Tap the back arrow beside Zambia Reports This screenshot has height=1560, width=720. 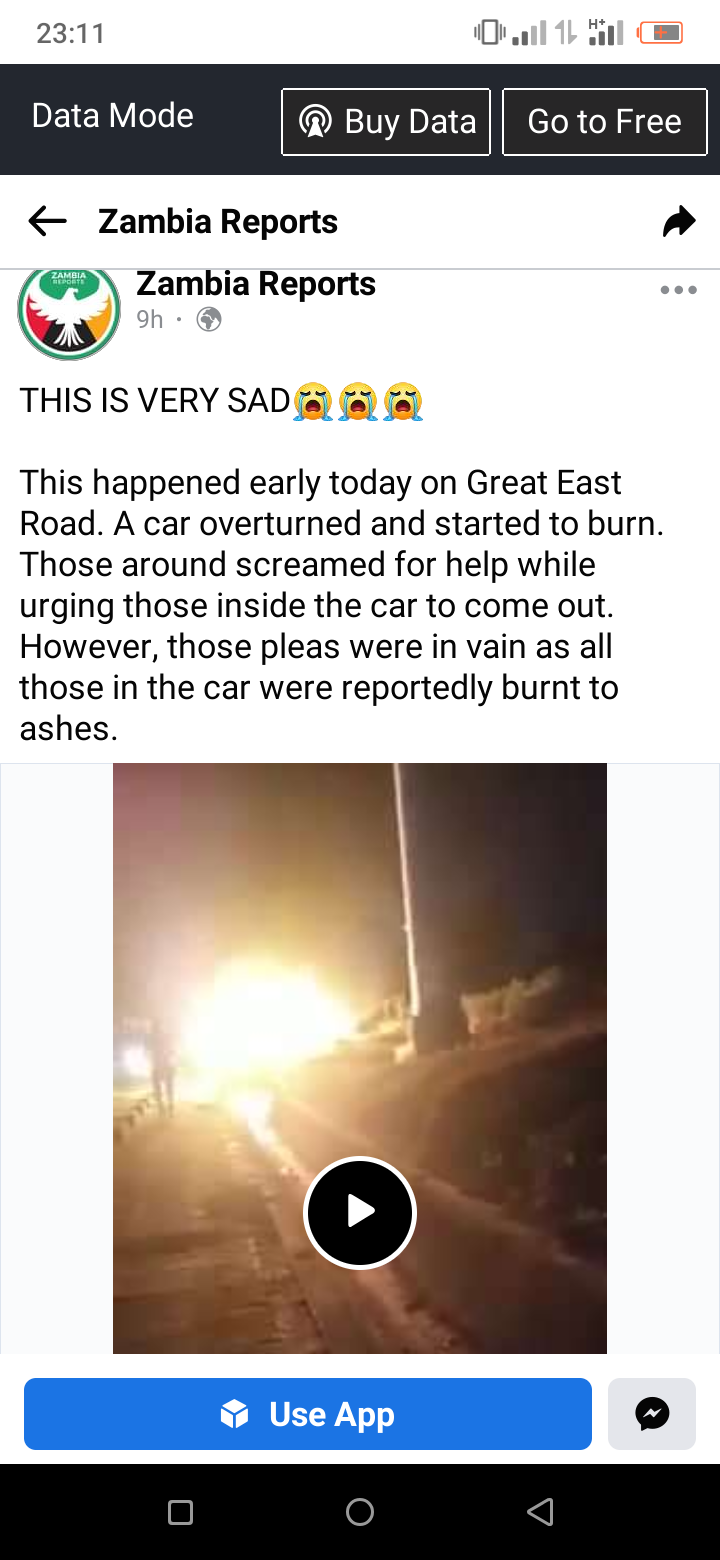pyautogui.click(x=47, y=222)
